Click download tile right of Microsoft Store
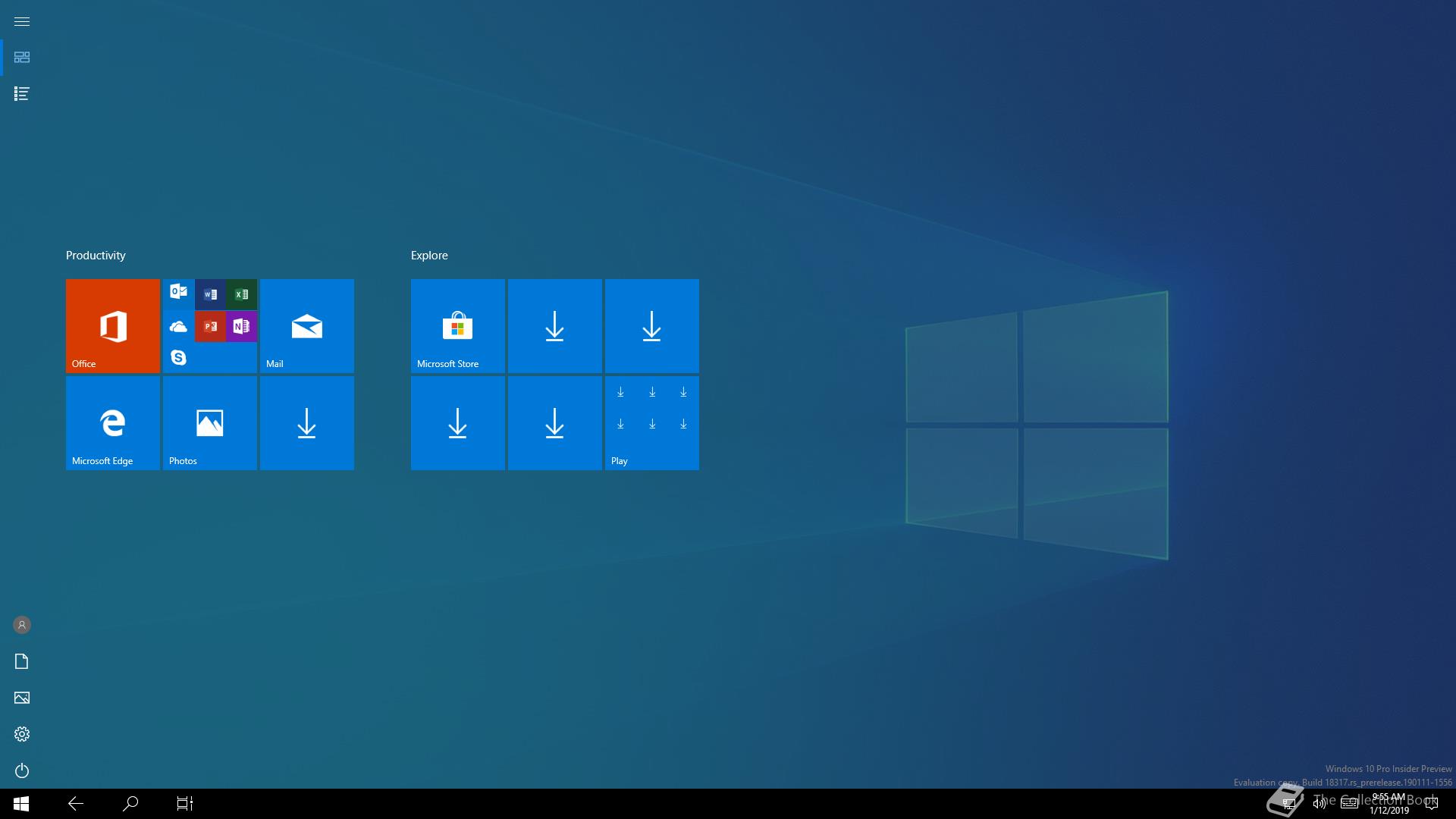Screen dimensions: 1456x819 click(x=555, y=326)
